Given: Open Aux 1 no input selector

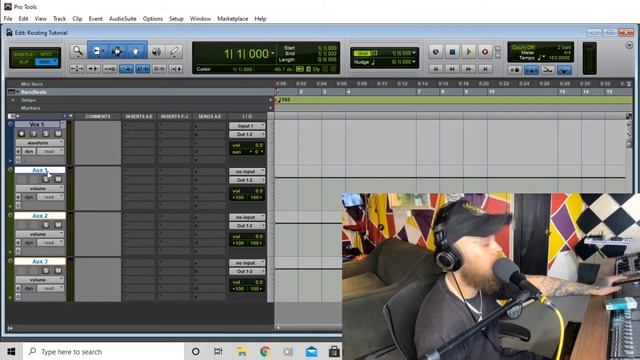Looking at the screenshot, I should (x=247, y=171).
